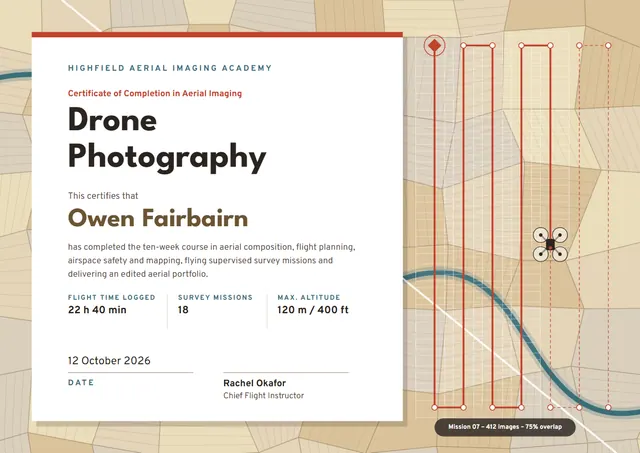This screenshot has height=453, width=640.
Task: Click the survey missions value 18
Action: (183, 310)
